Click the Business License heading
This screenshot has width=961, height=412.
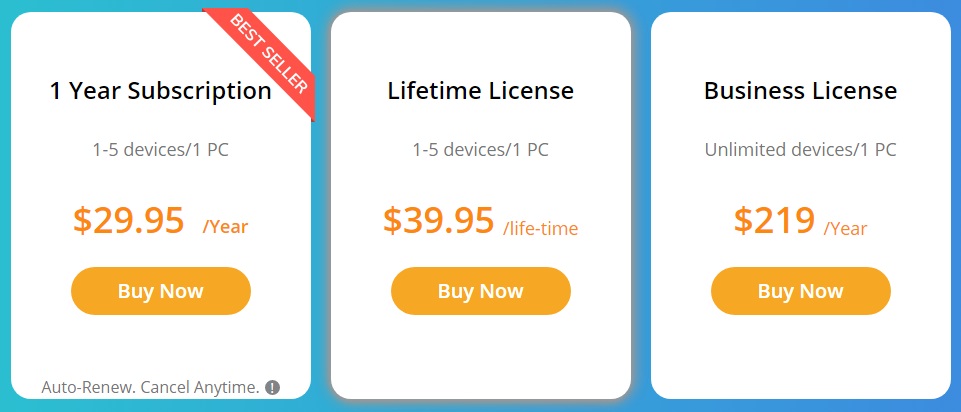(800, 91)
